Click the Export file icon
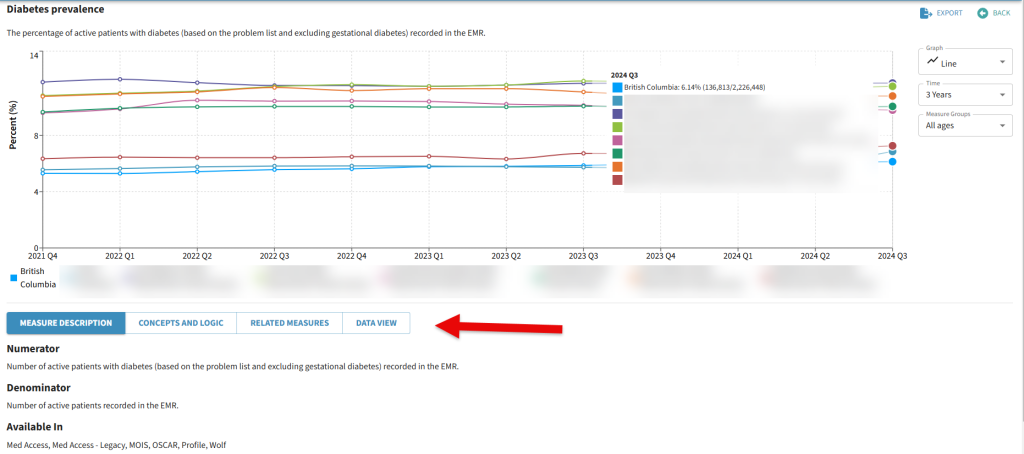This screenshot has width=1024, height=454. [x=926, y=13]
